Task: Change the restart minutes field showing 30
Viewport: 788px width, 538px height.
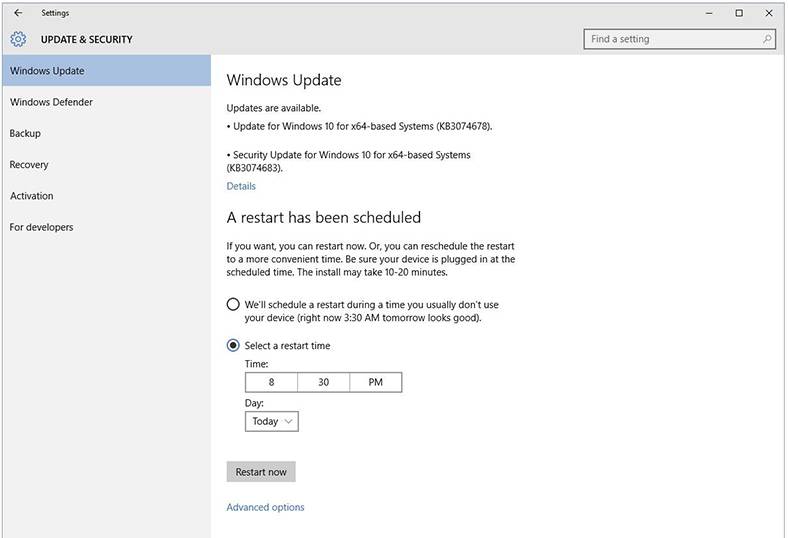Action: coord(324,382)
